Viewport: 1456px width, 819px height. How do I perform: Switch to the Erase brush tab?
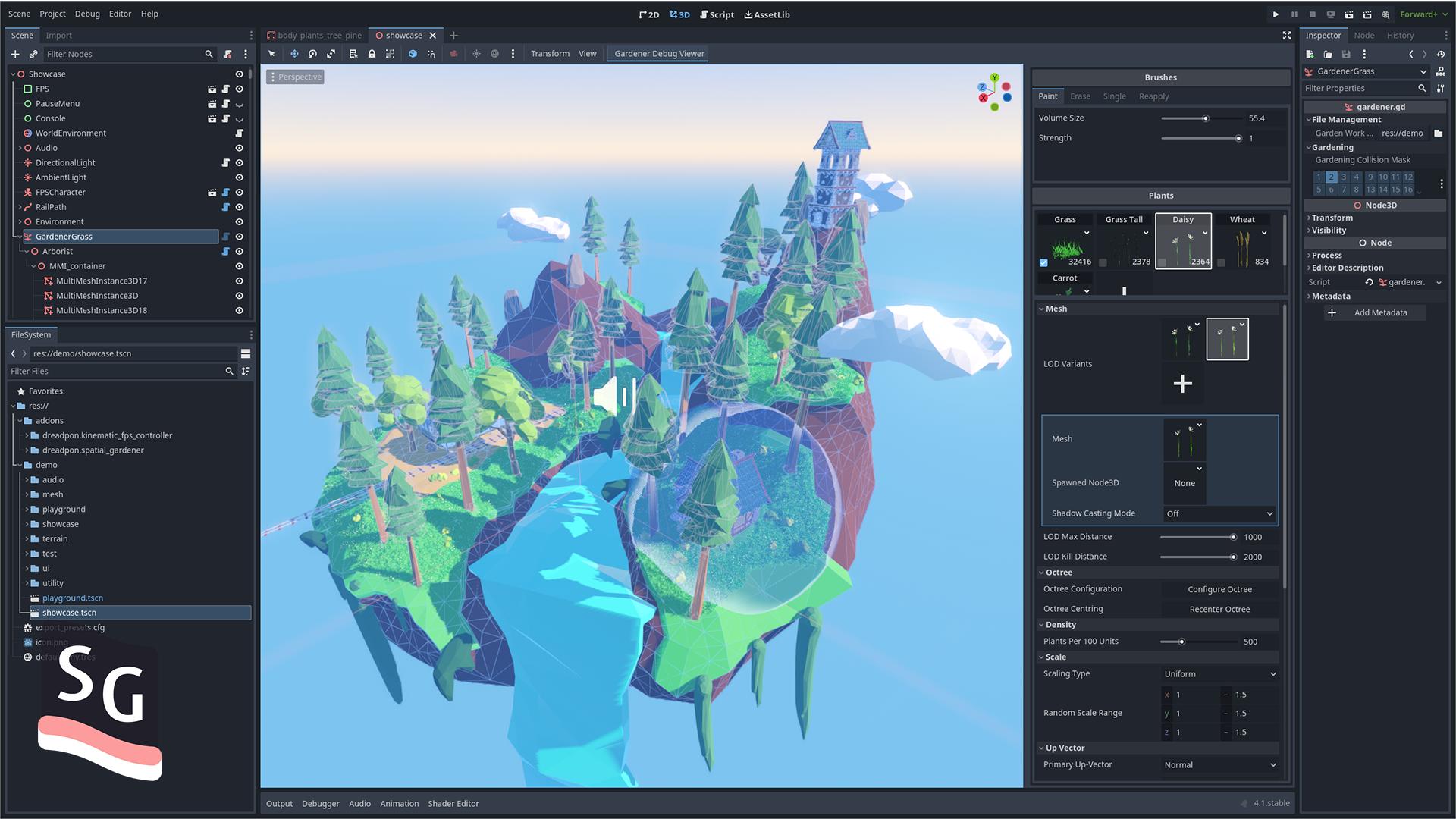click(x=1080, y=96)
